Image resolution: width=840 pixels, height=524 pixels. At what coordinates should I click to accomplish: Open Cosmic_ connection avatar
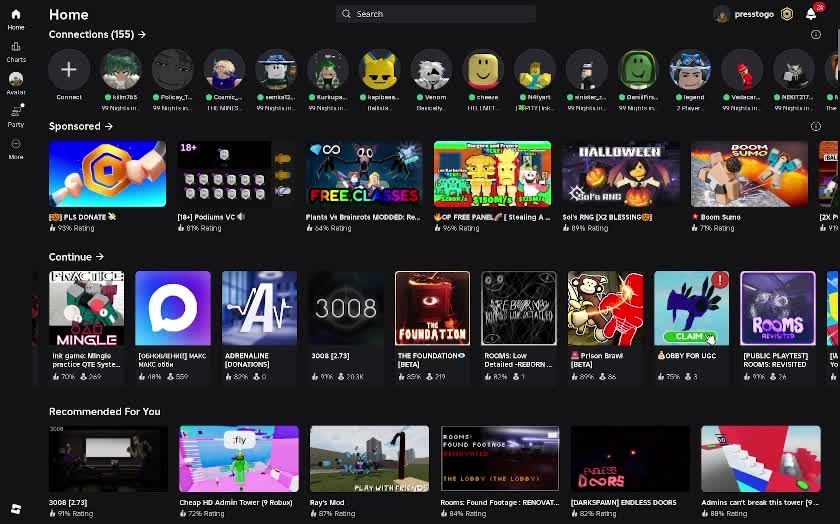click(224, 70)
